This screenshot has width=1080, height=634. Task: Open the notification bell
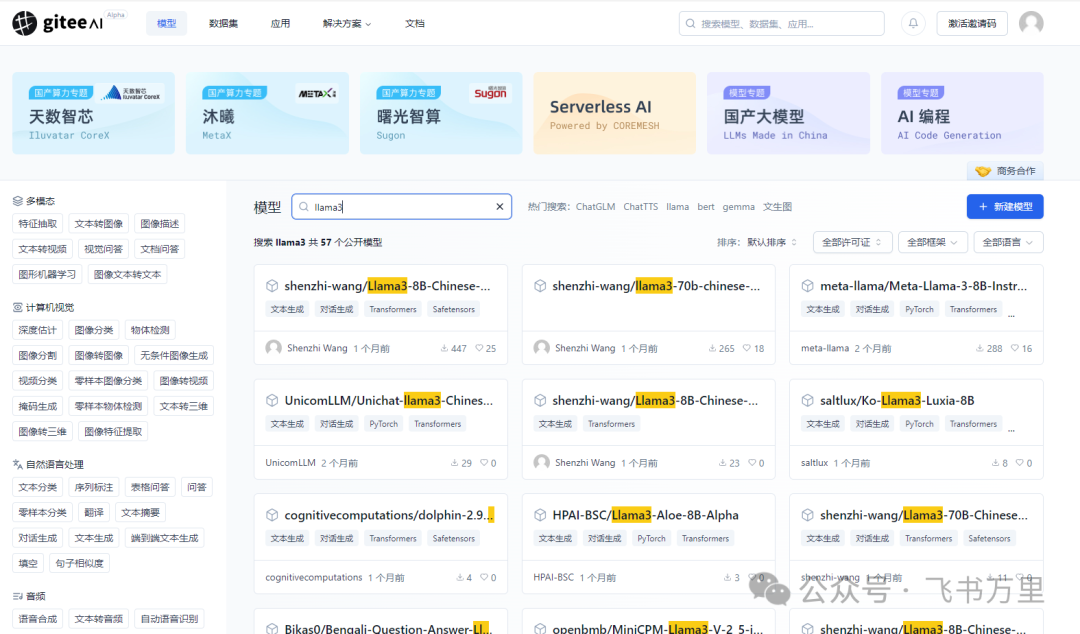(x=913, y=23)
